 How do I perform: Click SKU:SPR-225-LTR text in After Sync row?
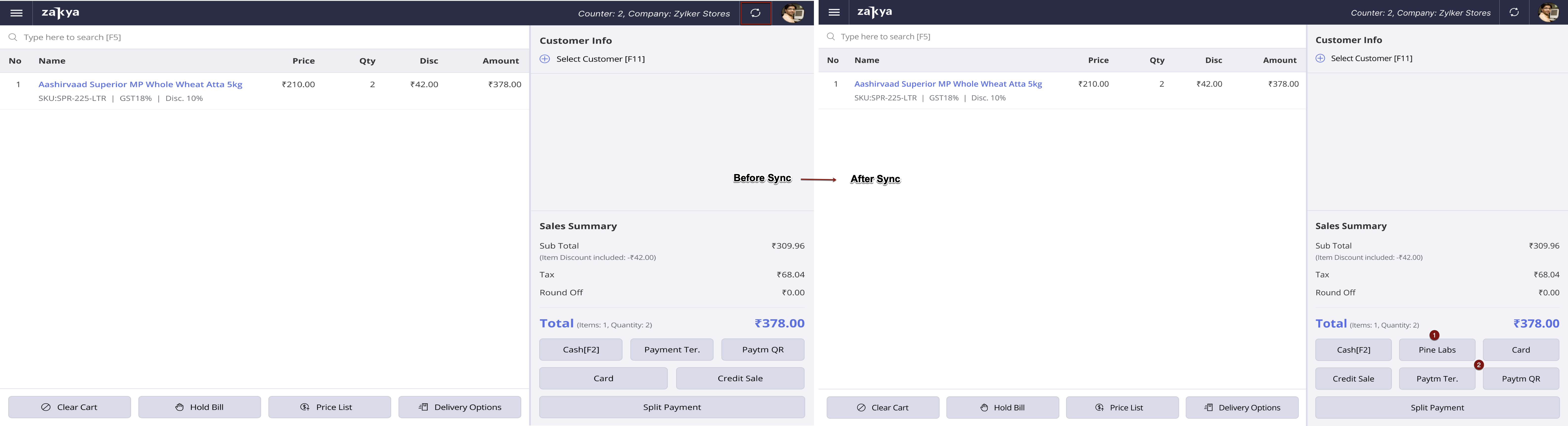pos(885,98)
